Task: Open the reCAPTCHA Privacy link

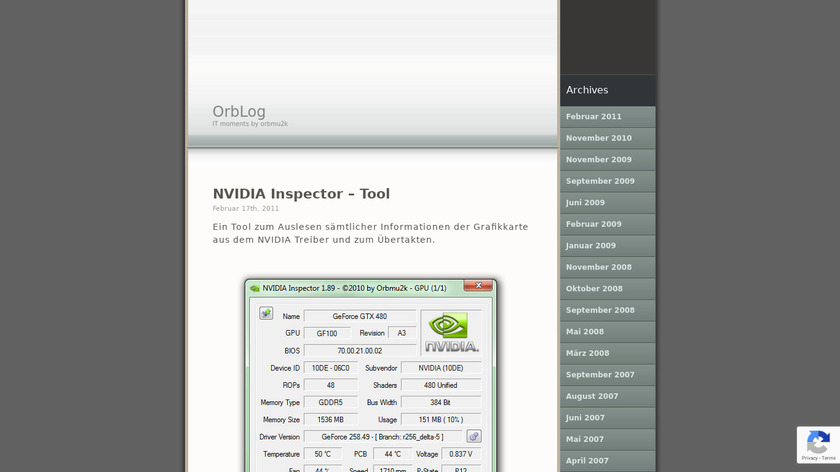Action: coord(809,458)
